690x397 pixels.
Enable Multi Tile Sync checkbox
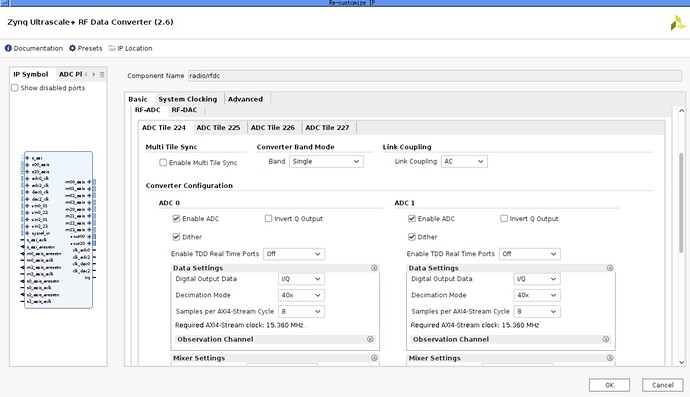pyautogui.click(x=163, y=162)
